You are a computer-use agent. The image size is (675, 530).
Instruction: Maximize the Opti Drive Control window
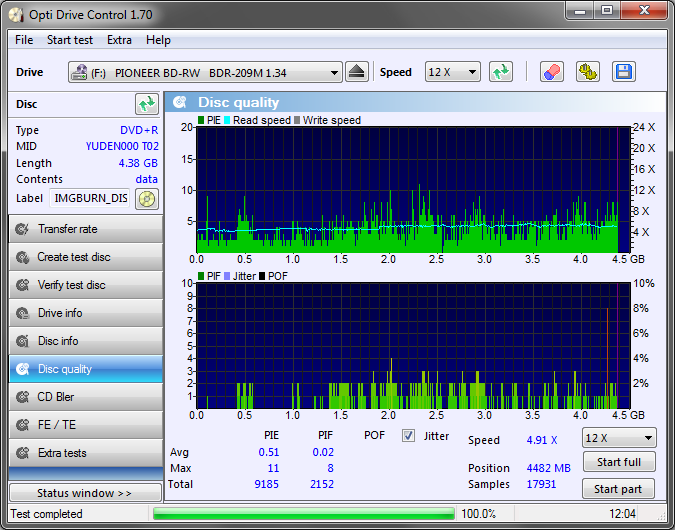[x=607, y=10]
